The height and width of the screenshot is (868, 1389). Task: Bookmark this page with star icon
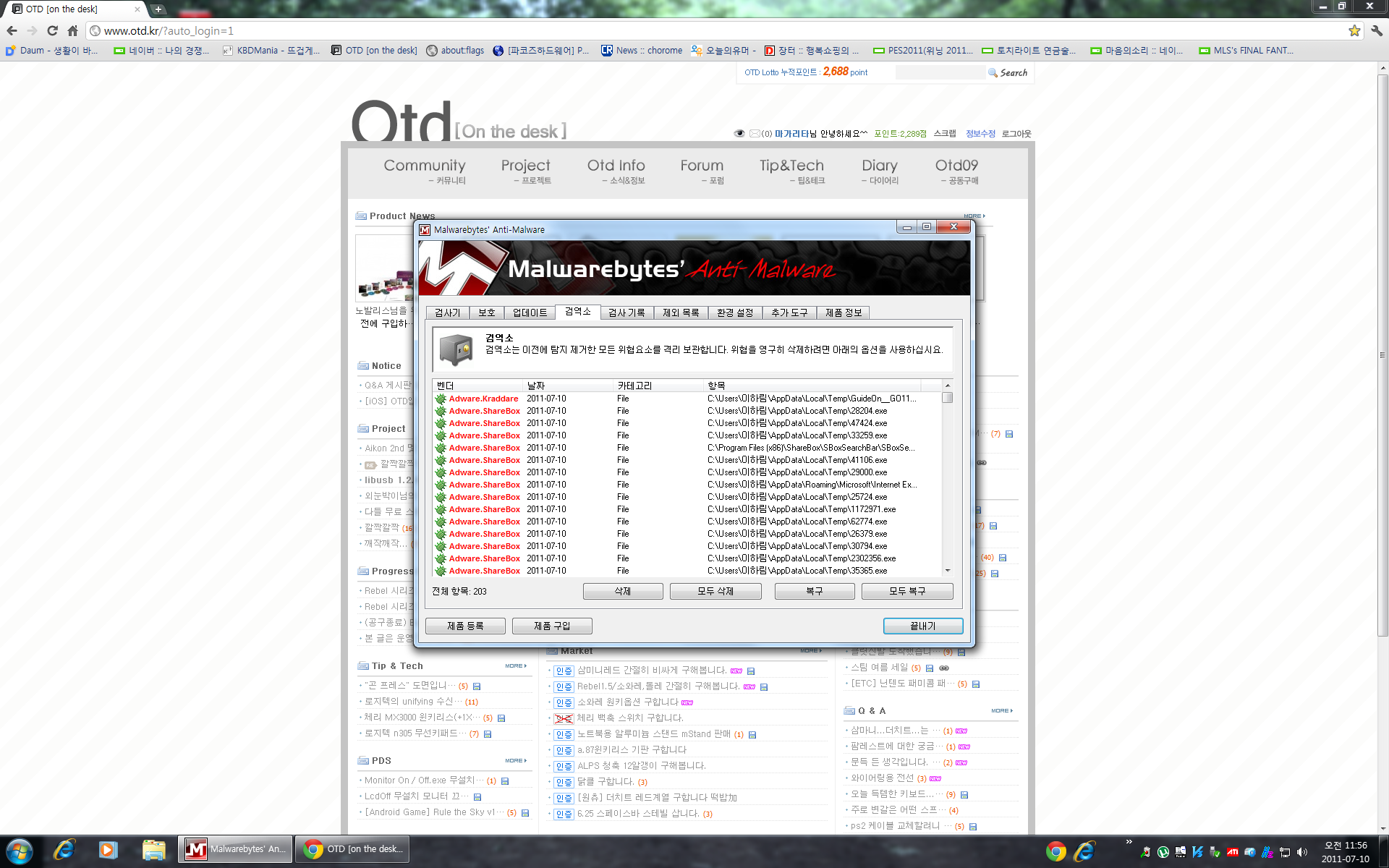1354,30
